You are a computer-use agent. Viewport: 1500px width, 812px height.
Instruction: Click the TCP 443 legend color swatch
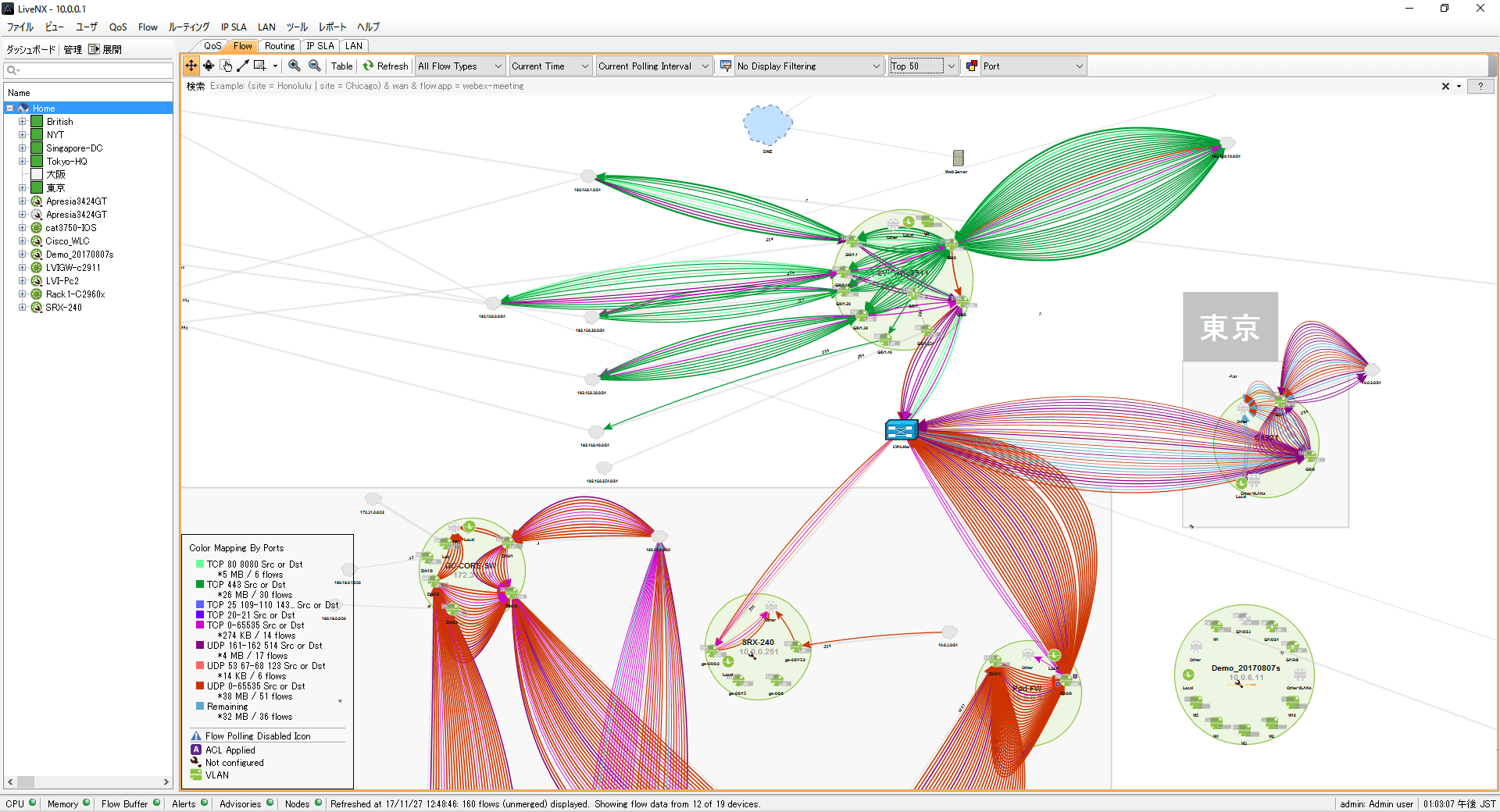coord(200,584)
